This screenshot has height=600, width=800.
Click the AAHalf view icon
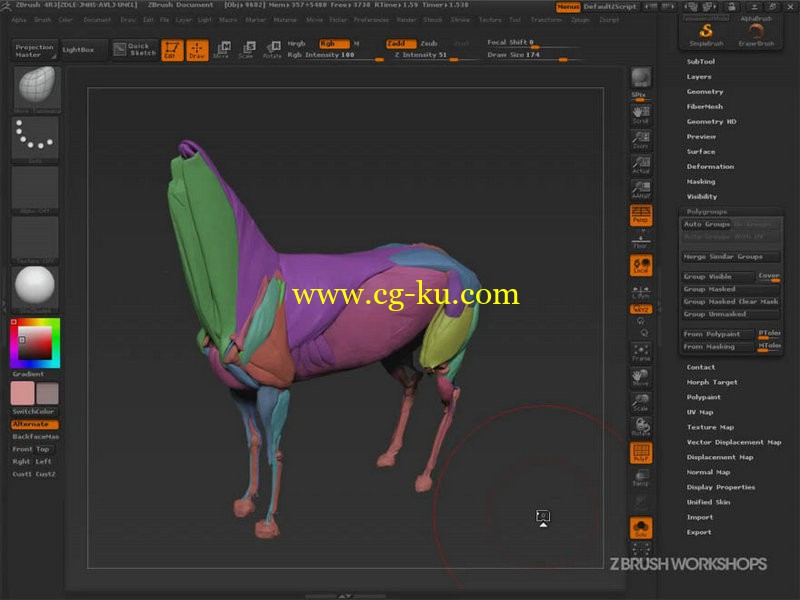[641, 189]
